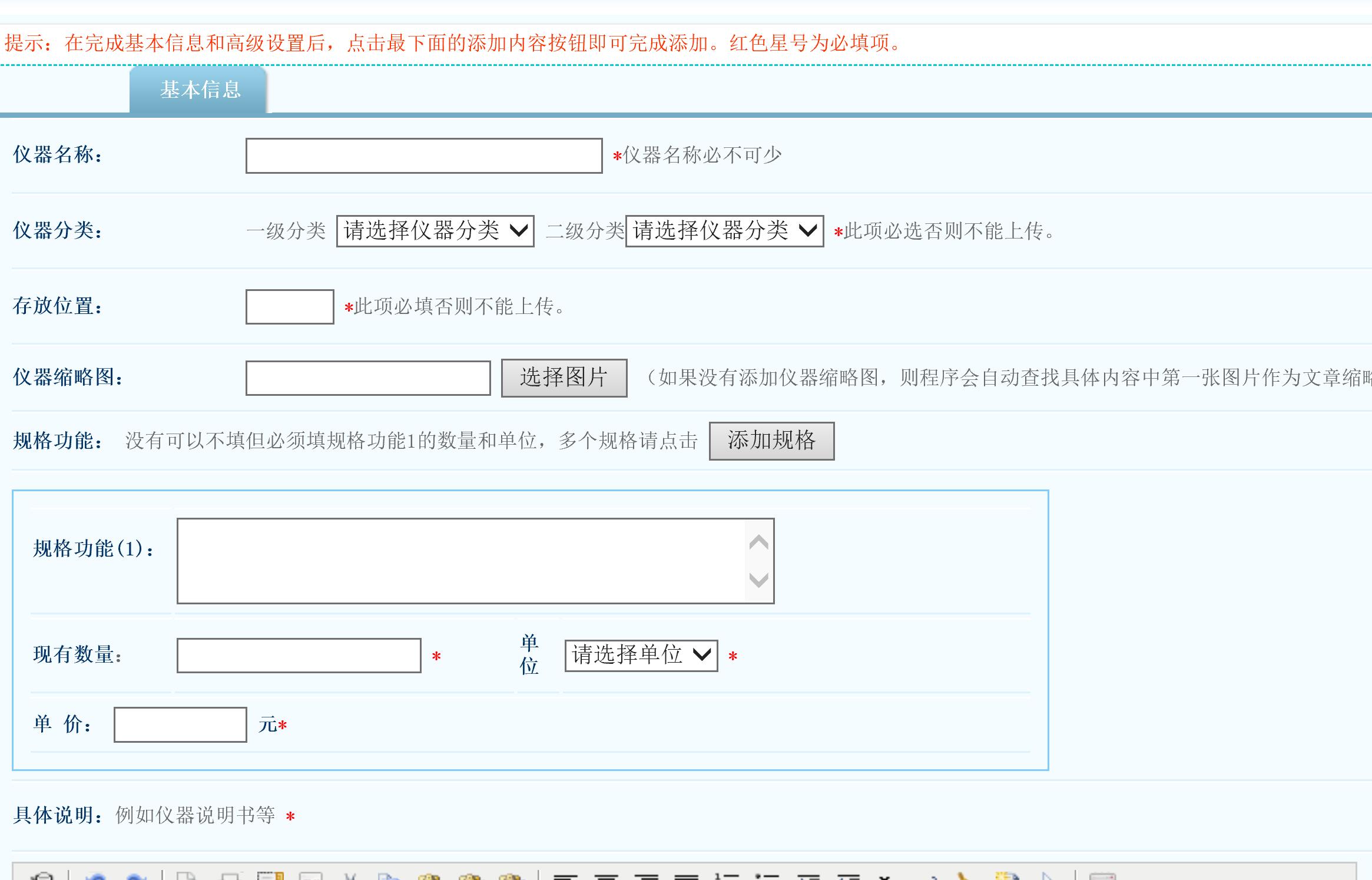Viewport: 1372px width, 880px height.
Task: Click the 此项必选否则不能上传 hint text
Action: (x=950, y=231)
